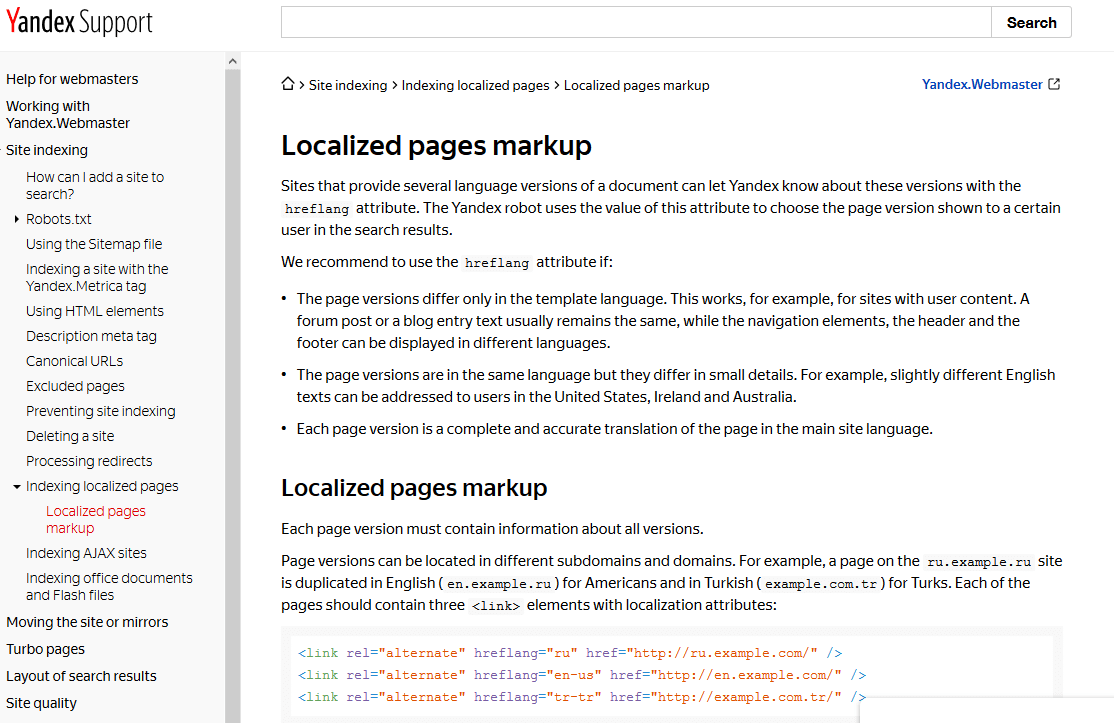Click the home icon in the breadcrumb
The width and height of the screenshot is (1114, 723).
coord(288,84)
